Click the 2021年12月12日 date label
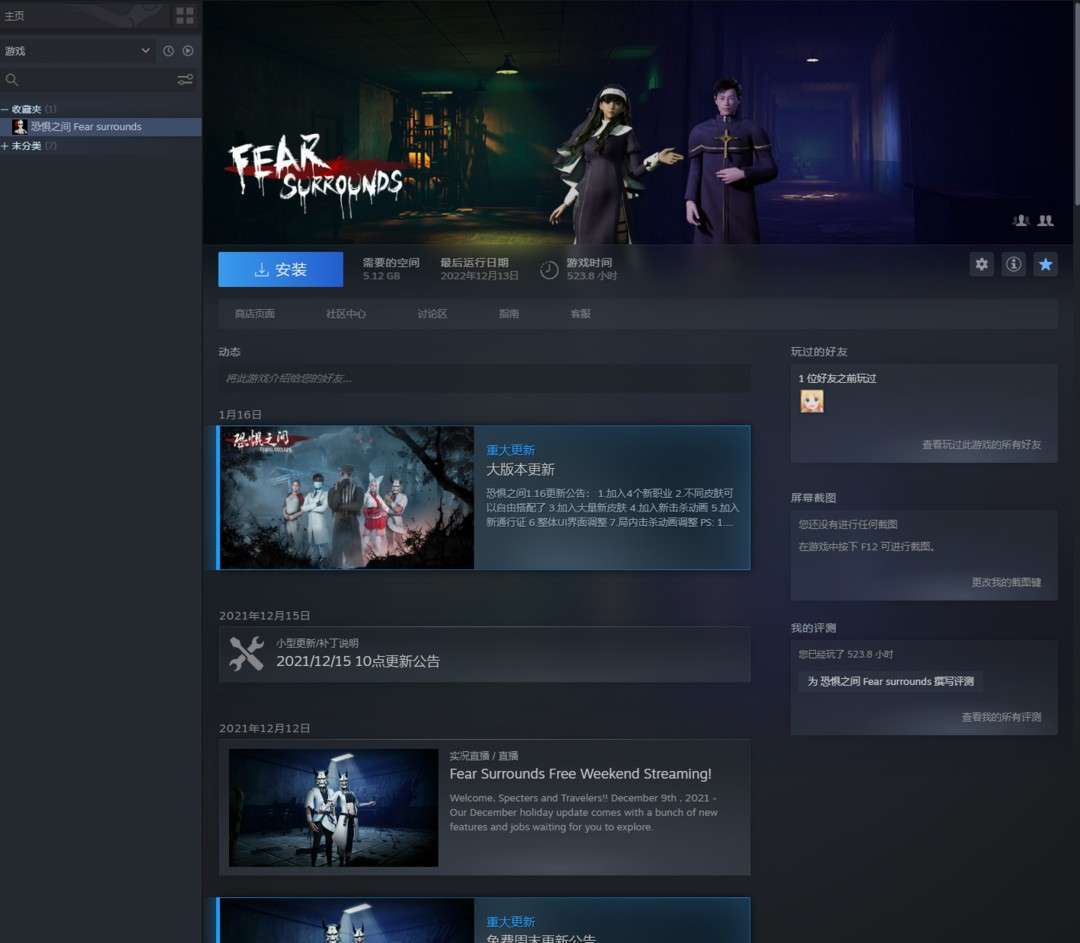 tap(264, 728)
